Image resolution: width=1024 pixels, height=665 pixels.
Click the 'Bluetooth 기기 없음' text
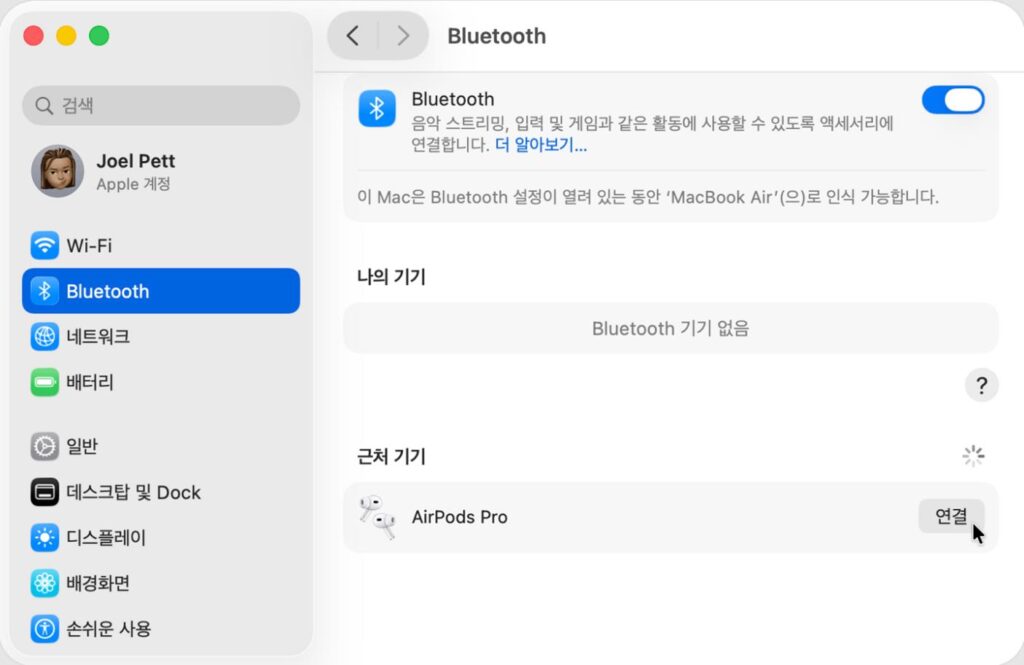(x=670, y=328)
